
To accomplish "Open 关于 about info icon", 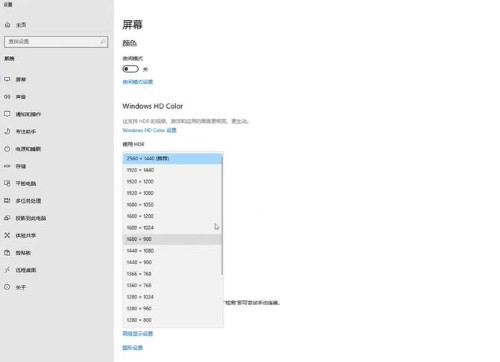I will tap(7, 287).
